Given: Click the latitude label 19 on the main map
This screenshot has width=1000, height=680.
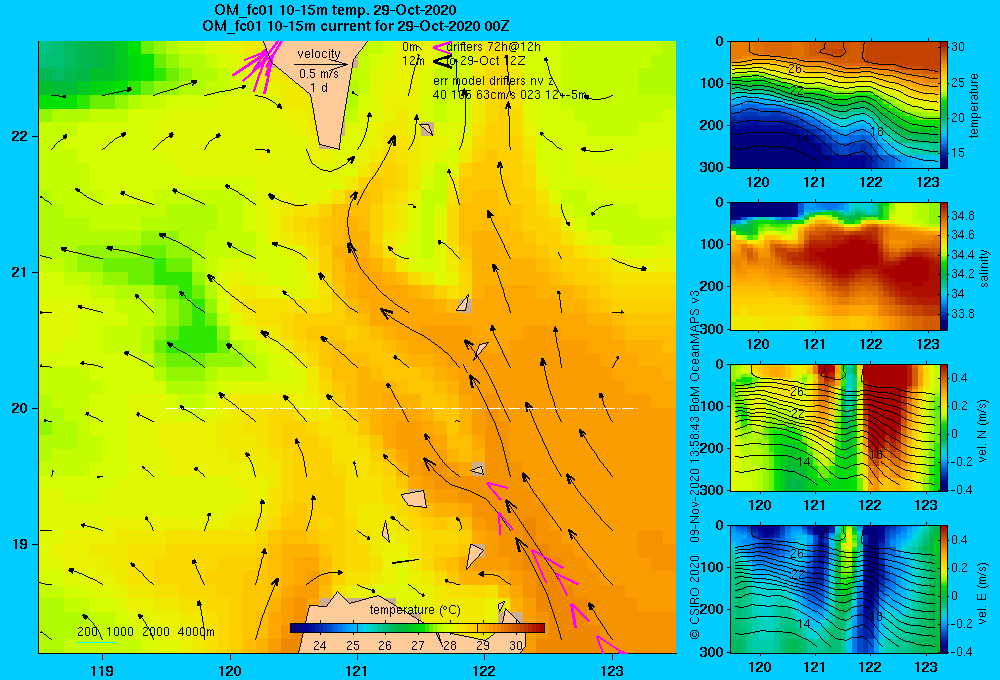Looking at the screenshot, I should tap(19, 544).
